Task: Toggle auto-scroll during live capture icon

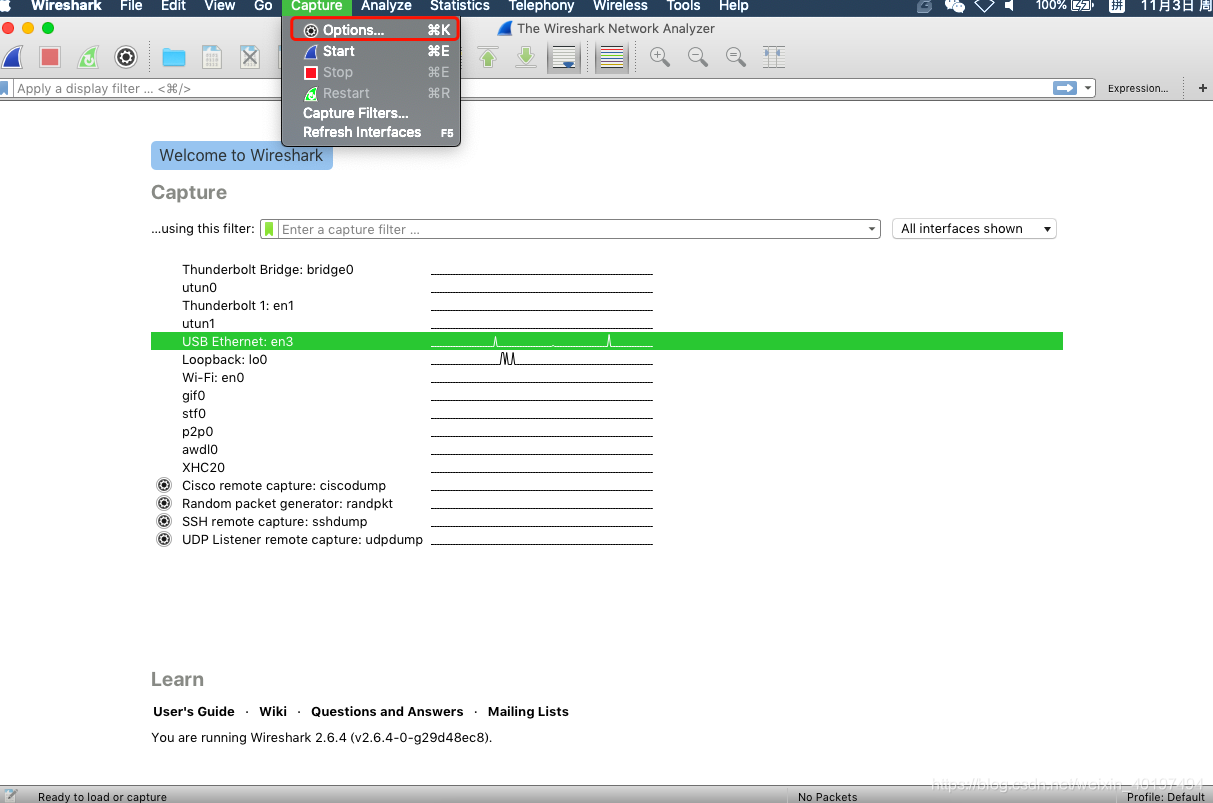Action: click(564, 57)
